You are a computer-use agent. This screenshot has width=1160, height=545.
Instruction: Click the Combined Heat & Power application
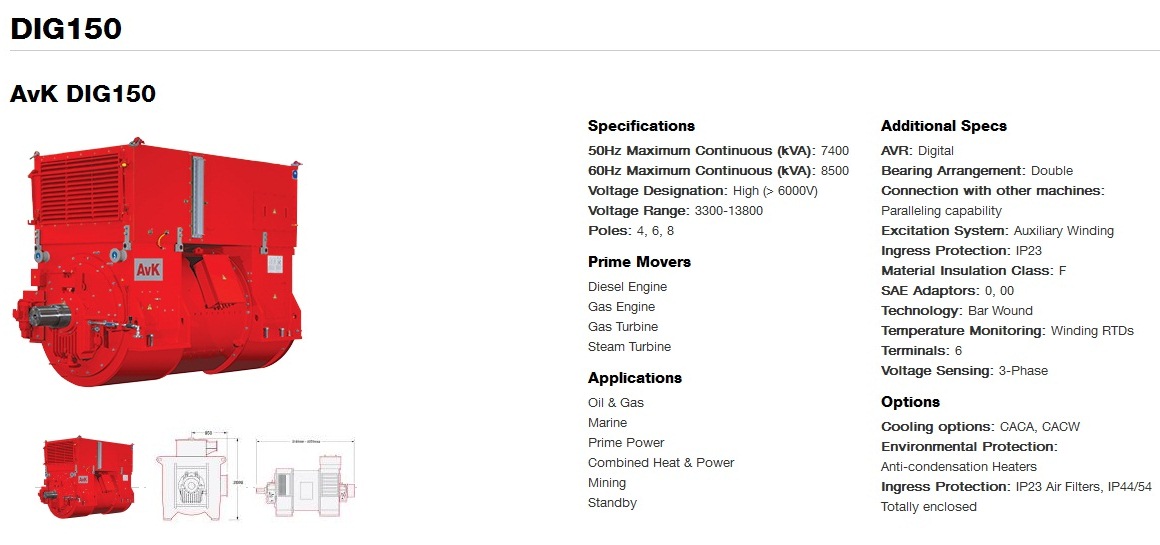tap(661, 463)
